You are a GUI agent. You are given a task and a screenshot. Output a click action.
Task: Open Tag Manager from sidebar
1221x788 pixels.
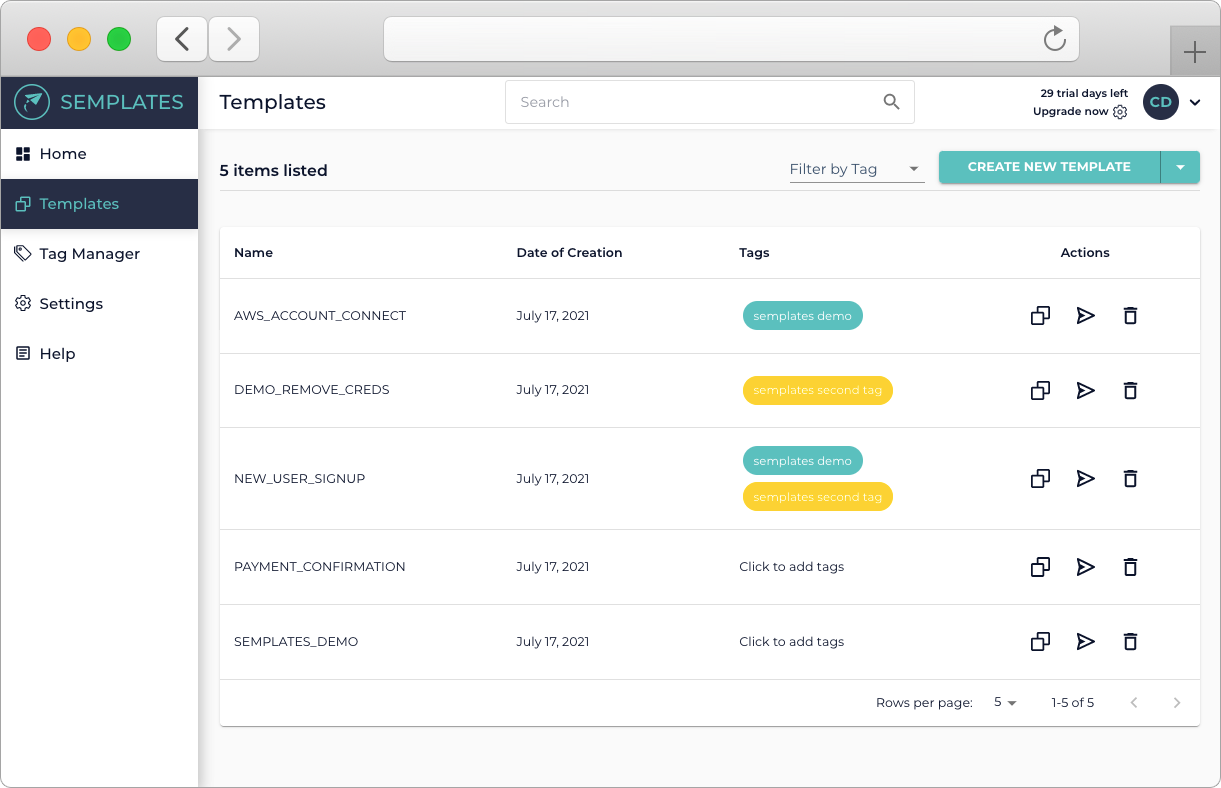click(99, 254)
